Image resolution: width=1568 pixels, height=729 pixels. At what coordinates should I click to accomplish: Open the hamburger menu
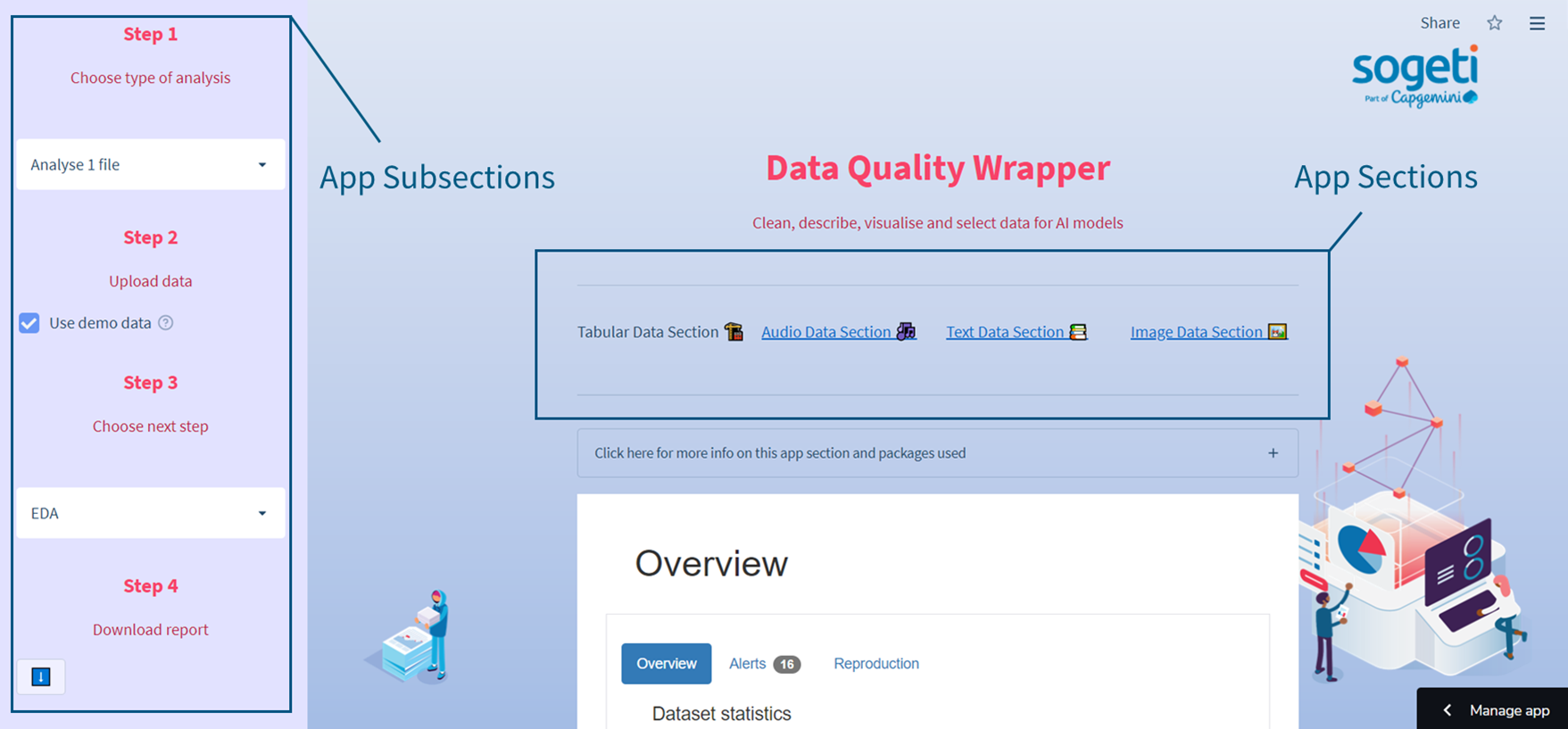coord(1537,23)
